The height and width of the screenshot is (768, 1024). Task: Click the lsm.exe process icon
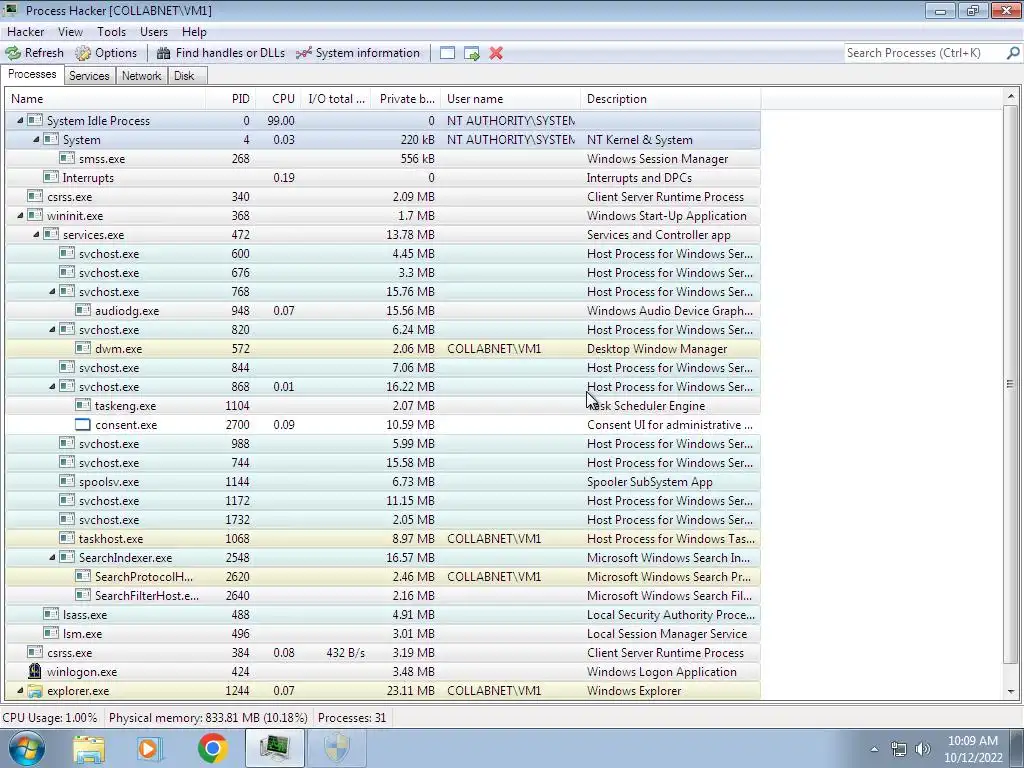click(50, 633)
